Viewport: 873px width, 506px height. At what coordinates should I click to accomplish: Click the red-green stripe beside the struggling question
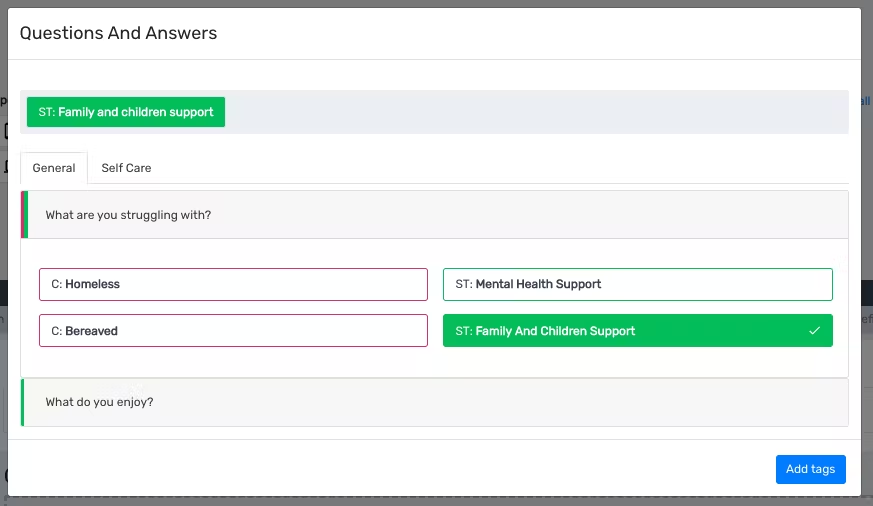tap(24, 215)
